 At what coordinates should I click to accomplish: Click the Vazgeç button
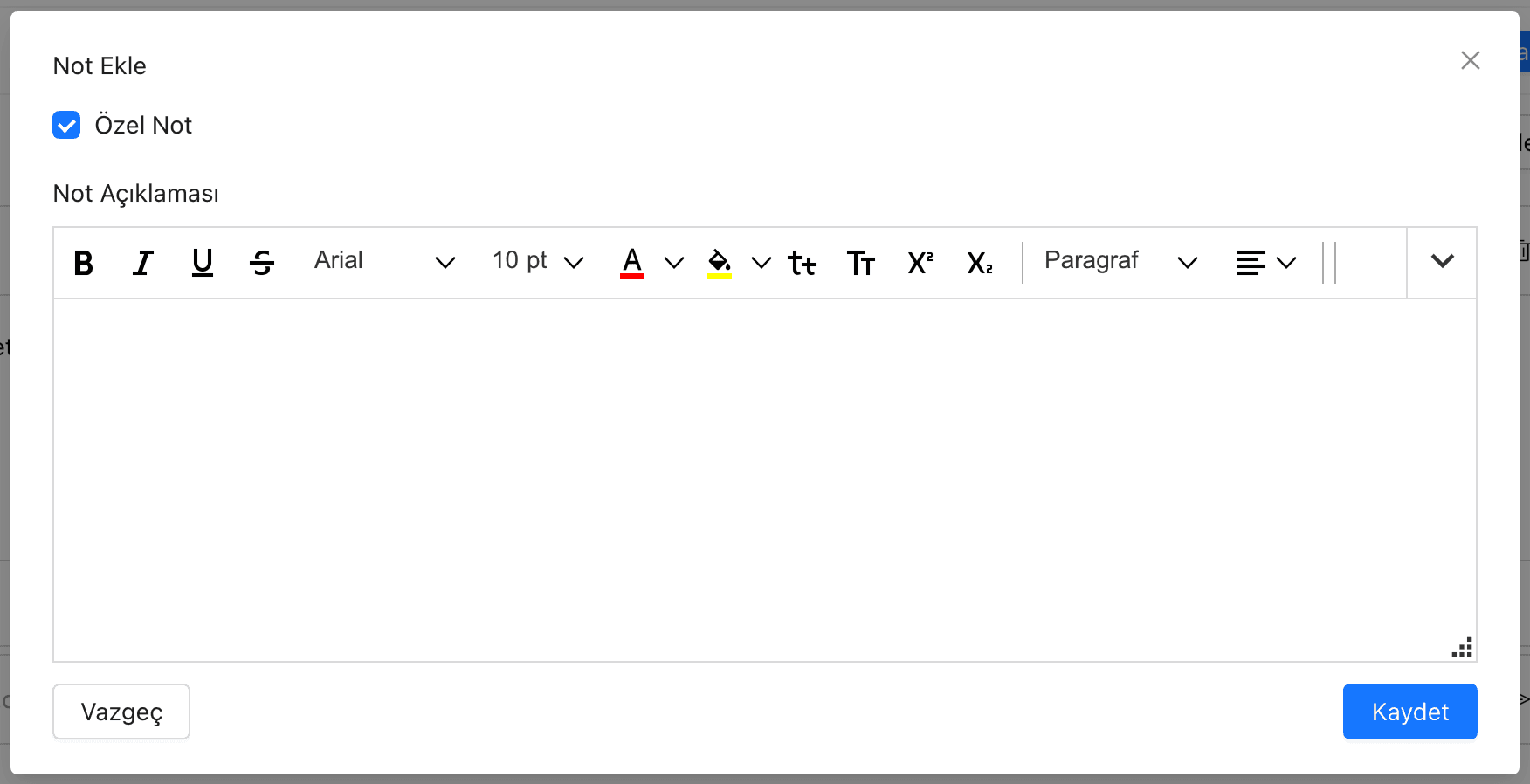pyautogui.click(x=121, y=712)
